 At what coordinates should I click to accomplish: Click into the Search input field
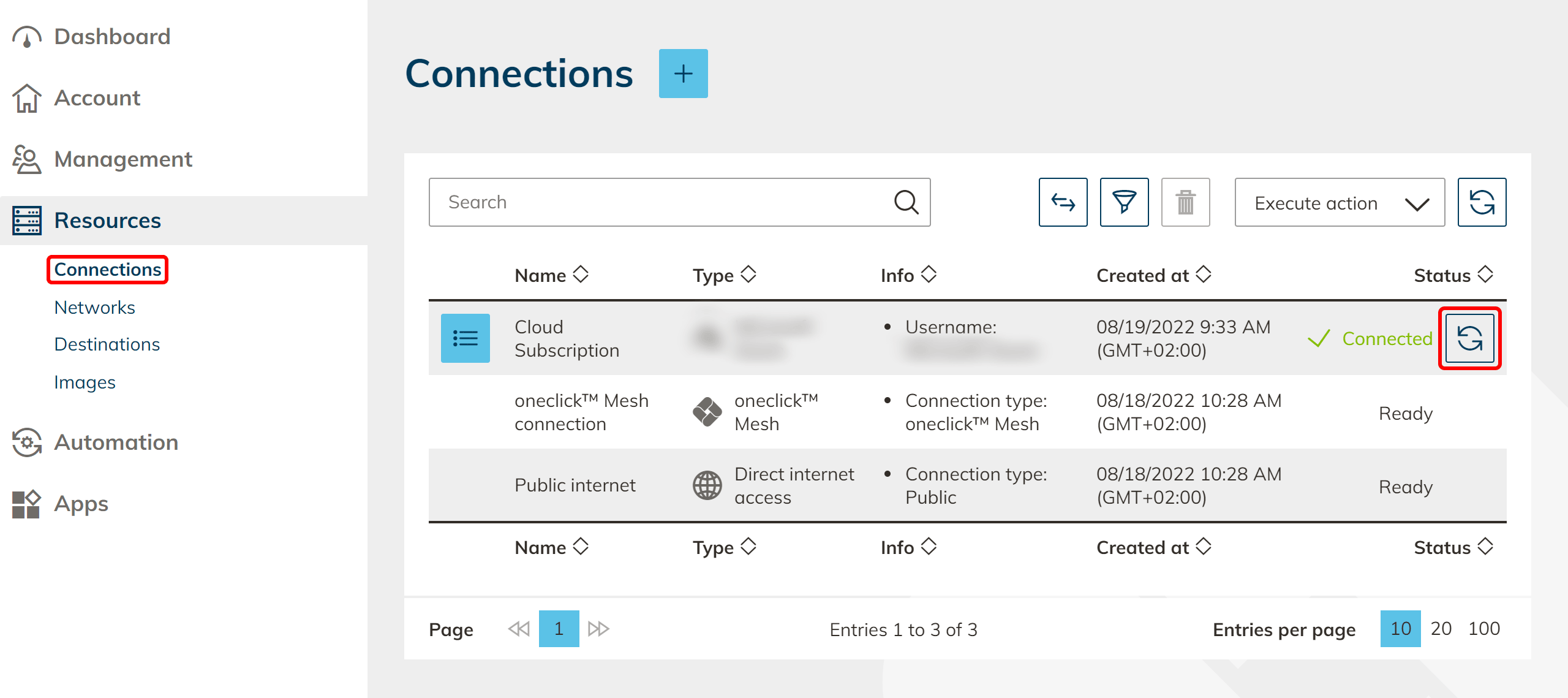point(661,202)
